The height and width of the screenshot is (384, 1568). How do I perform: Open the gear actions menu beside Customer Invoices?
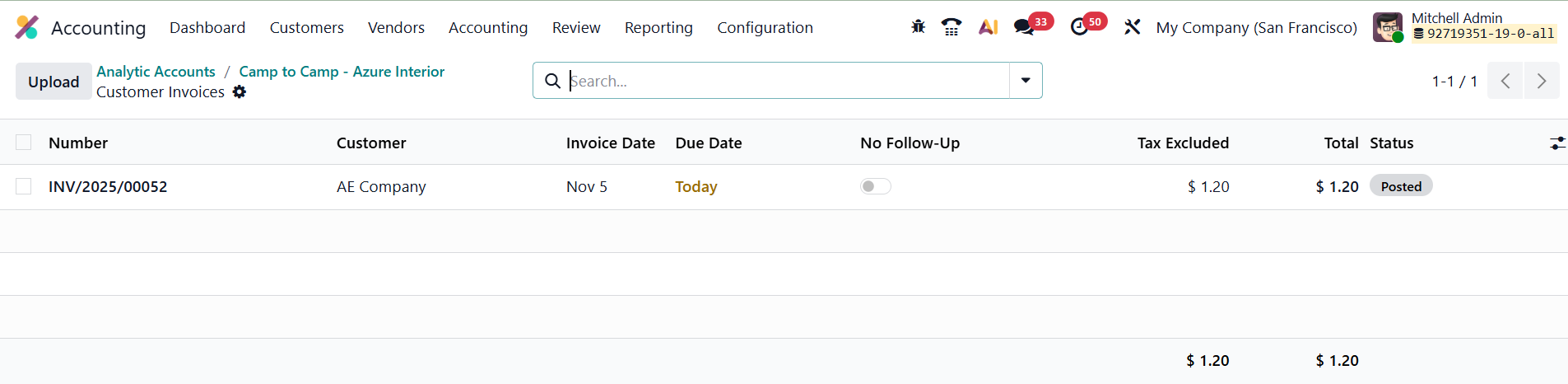[240, 92]
